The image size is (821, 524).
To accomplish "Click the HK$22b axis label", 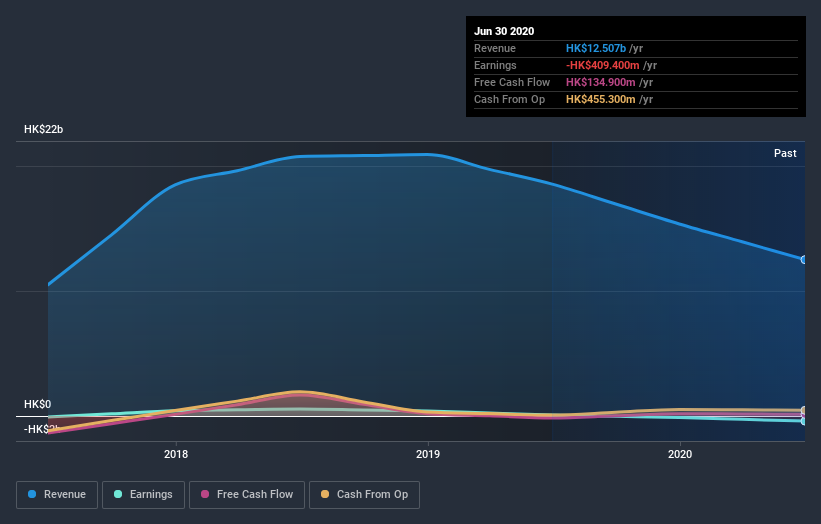I will coord(43,129).
